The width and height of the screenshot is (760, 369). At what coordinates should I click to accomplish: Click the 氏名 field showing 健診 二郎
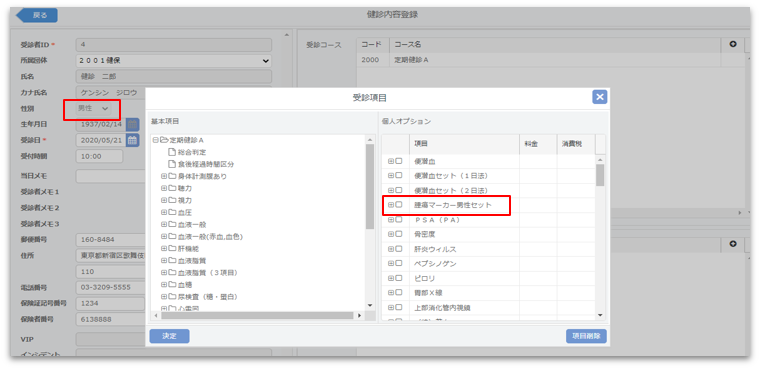[x=174, y=77]
